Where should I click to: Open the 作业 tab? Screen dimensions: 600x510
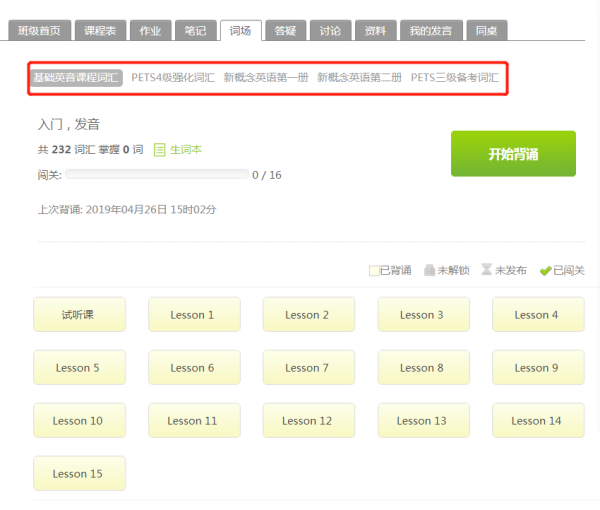click(x=148, y=31)
